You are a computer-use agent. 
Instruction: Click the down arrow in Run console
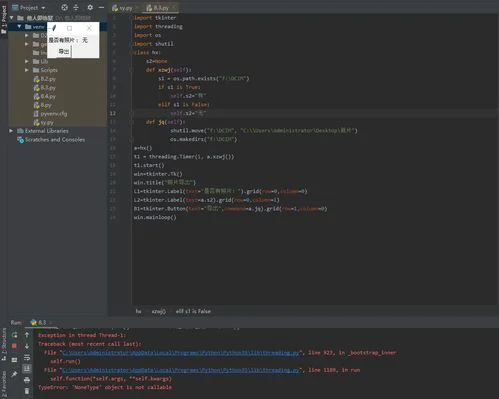pyautogui.click(x=27, y=346)
